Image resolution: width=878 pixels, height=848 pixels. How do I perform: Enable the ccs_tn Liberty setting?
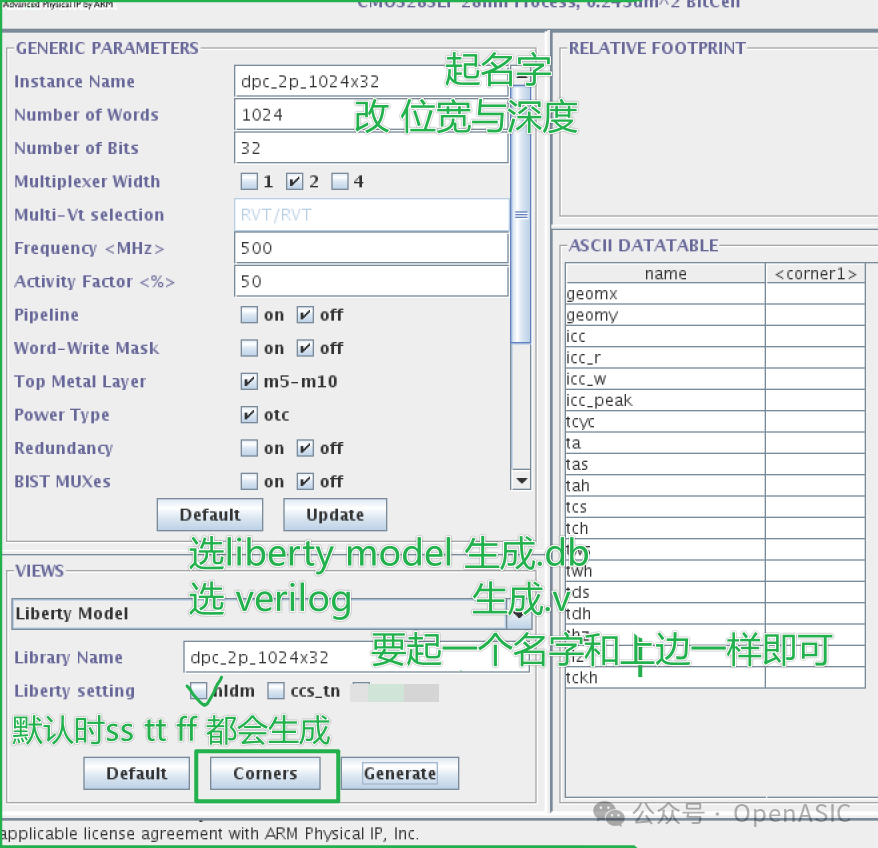point(273,690)
